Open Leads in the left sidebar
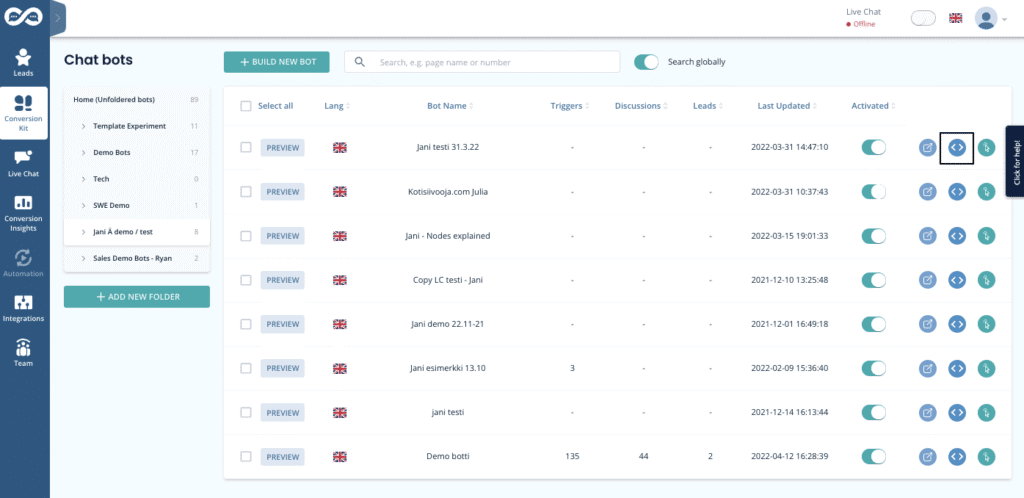Screen dimensions: 1024x498 [x=23, y=63]
